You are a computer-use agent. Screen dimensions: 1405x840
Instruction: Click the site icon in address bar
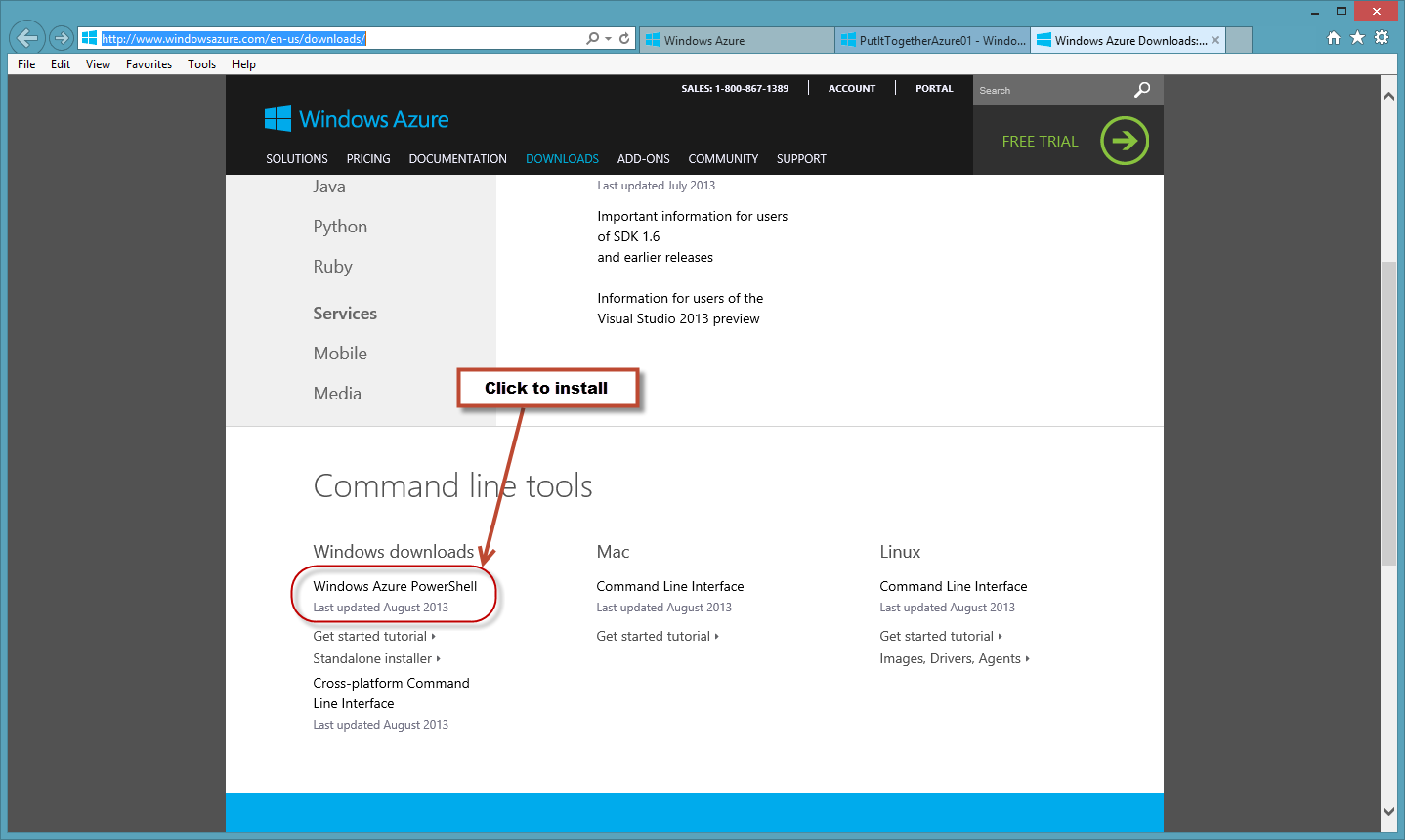(x=89, y=38)
